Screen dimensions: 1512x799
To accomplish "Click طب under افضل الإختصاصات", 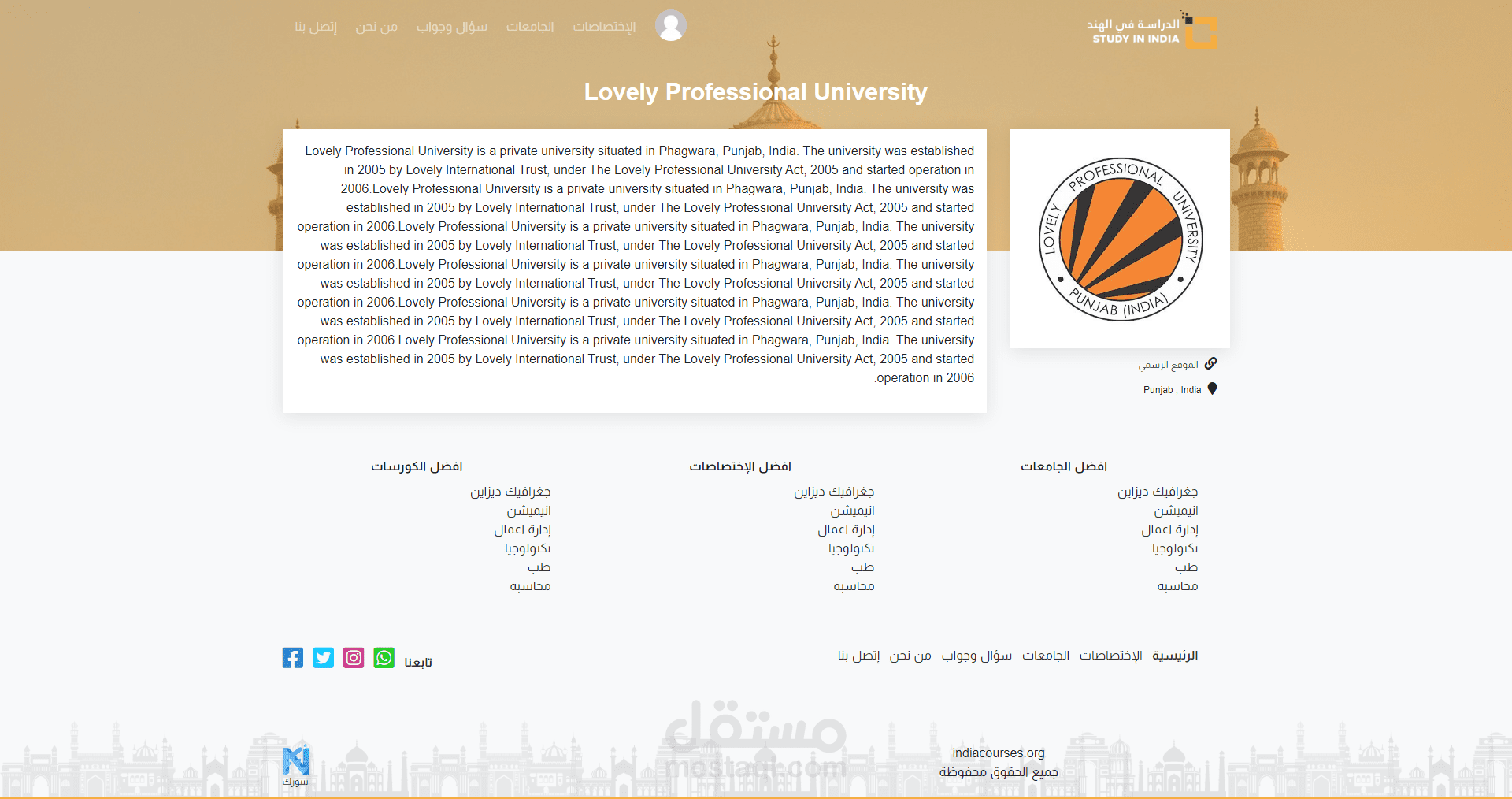I will [x=863, y=567].
